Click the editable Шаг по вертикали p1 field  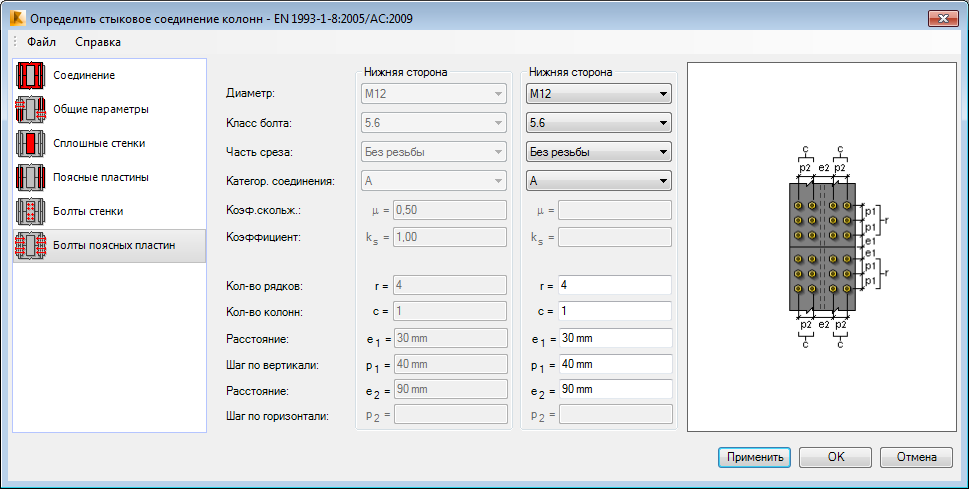pos(614,363)
